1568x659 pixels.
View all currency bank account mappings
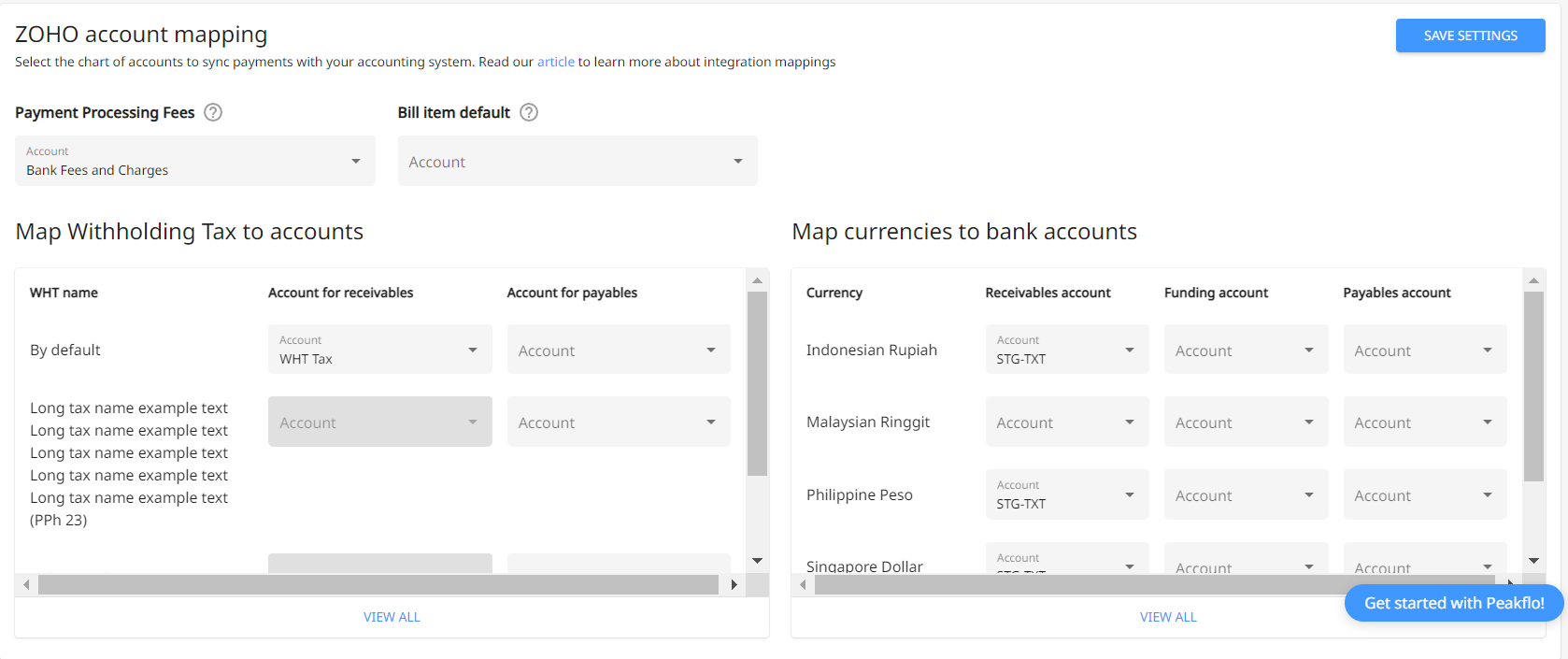[1168, 617]
